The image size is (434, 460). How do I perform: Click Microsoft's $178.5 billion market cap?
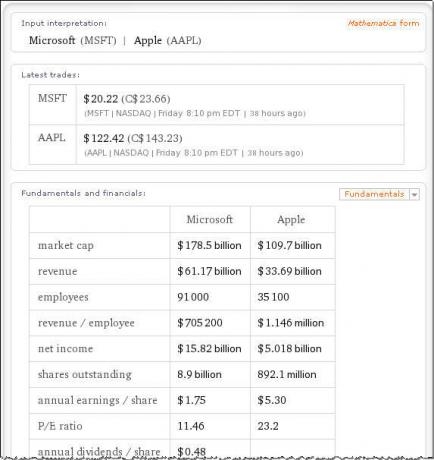click(209, 245)
